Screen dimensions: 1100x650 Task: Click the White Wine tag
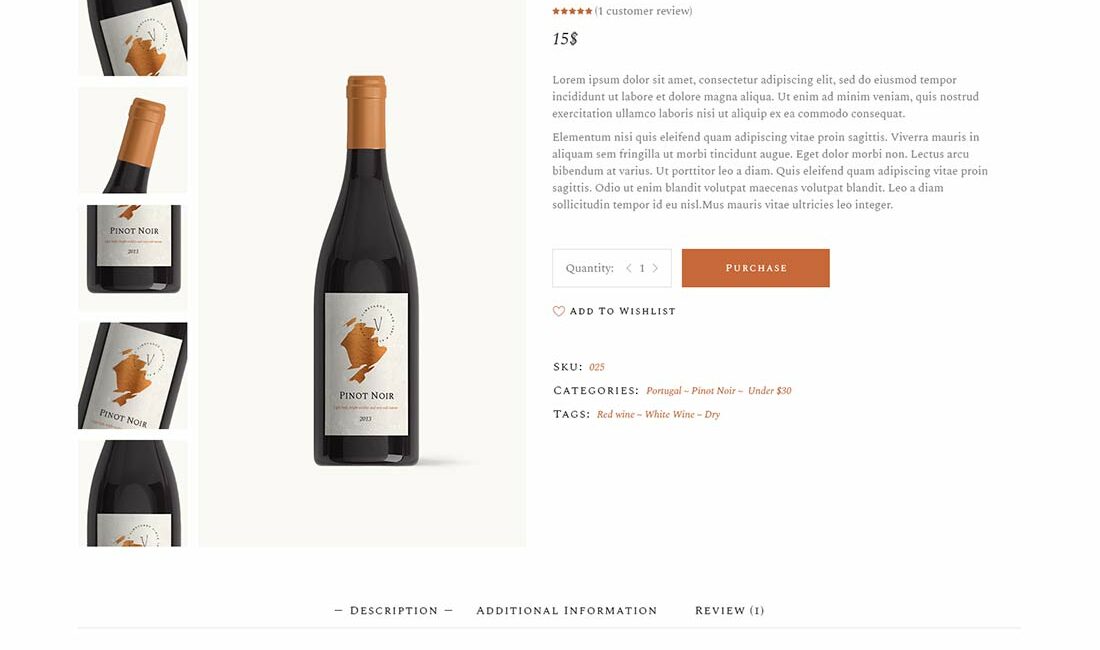(670, 414)
